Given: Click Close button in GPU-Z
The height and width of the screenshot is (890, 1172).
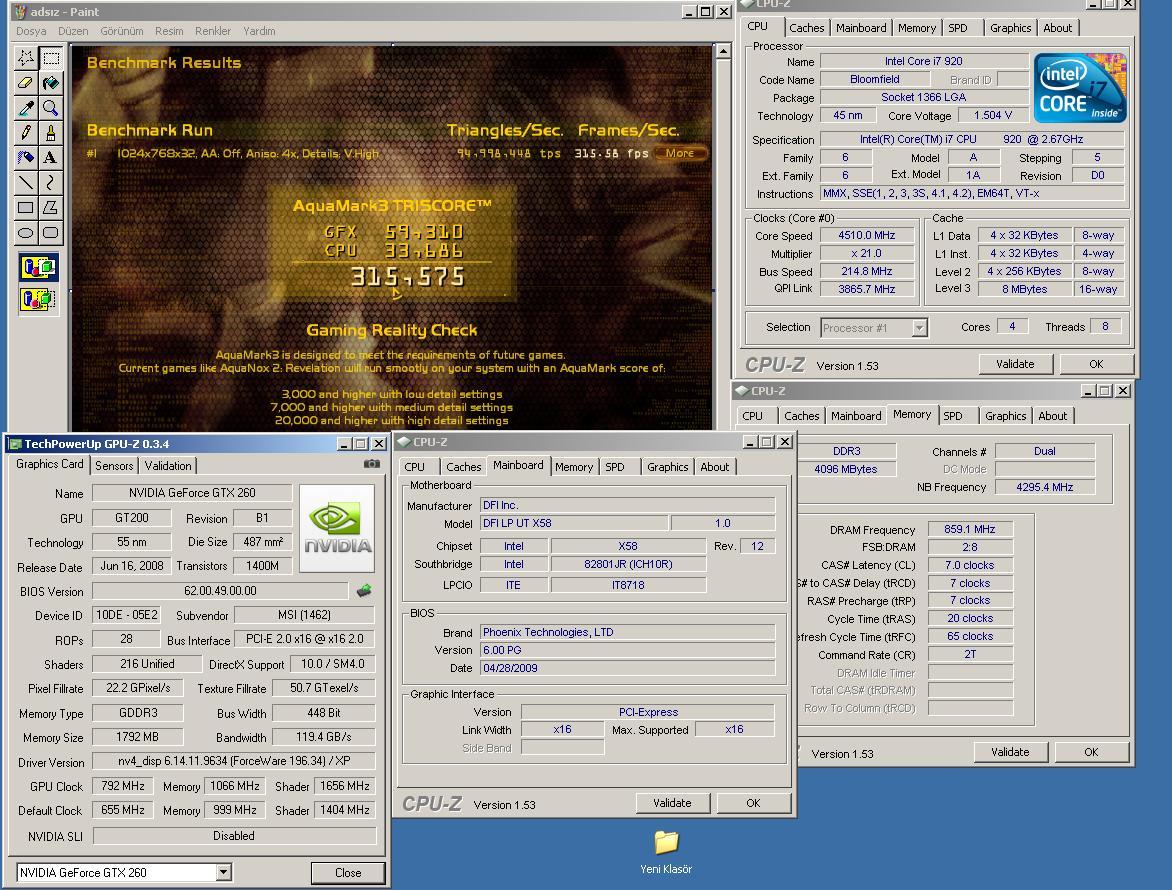Looking at the screenshot, I should [348, 873].
